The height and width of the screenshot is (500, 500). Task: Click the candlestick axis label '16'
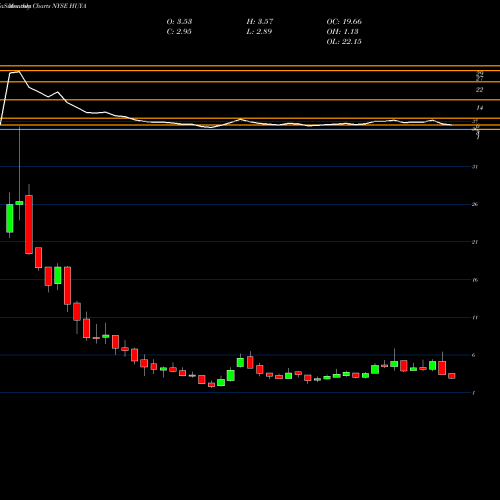tap(475, 280)
